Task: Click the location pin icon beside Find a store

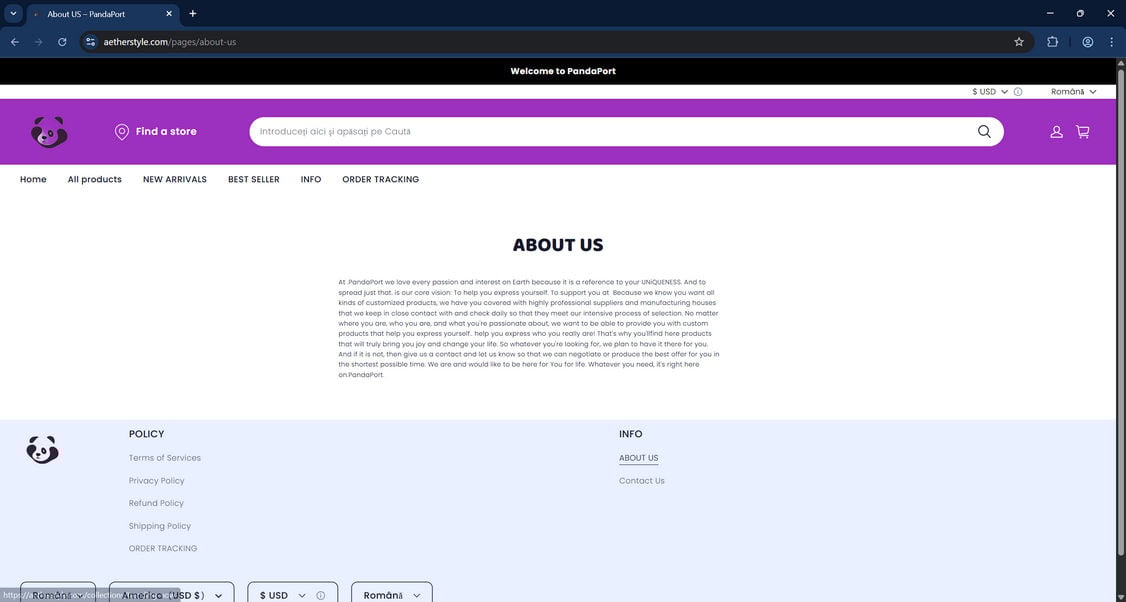Action: pyautogui.click(x=122, y=131)
